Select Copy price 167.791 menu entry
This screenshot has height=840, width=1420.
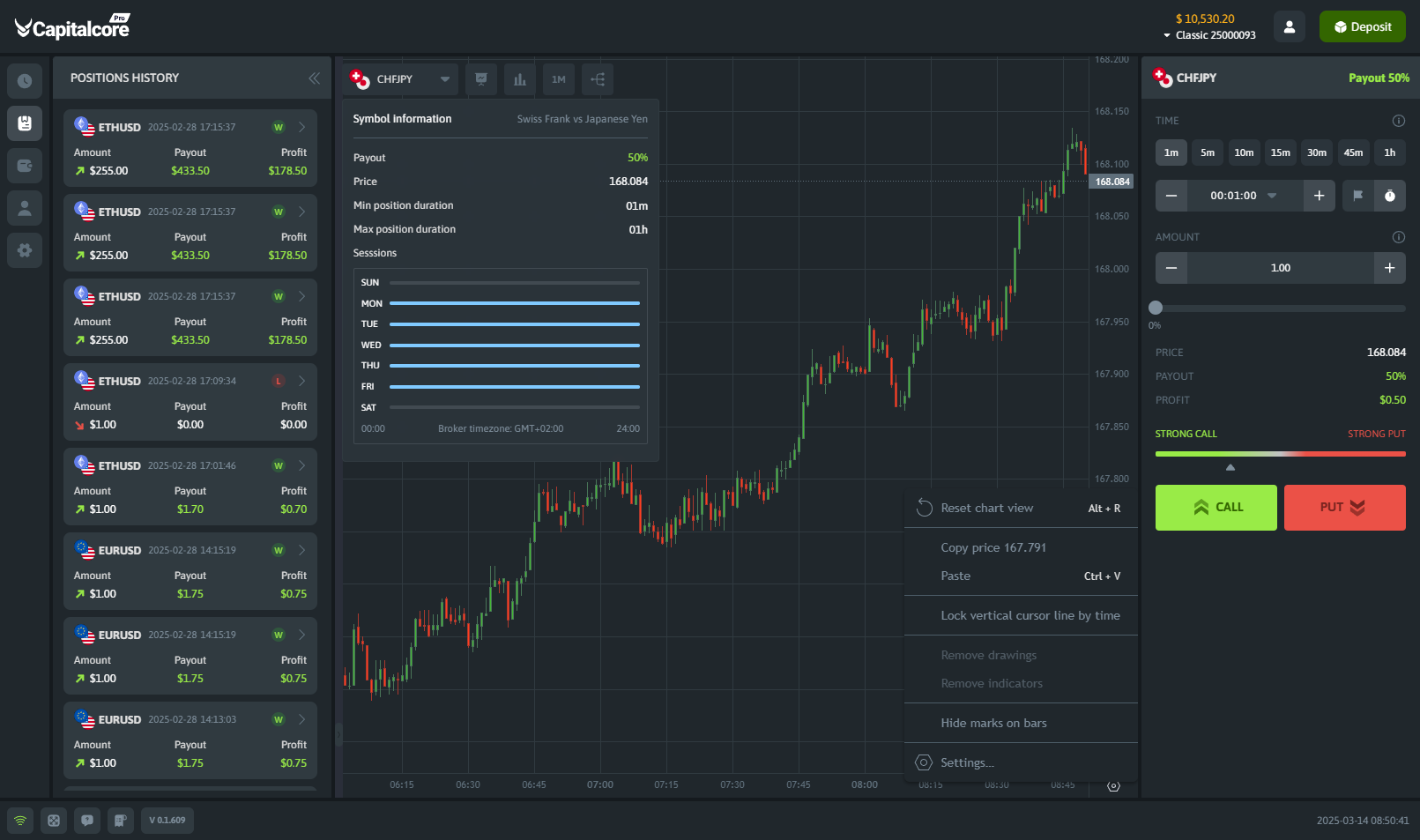(x=1021, y=548)
